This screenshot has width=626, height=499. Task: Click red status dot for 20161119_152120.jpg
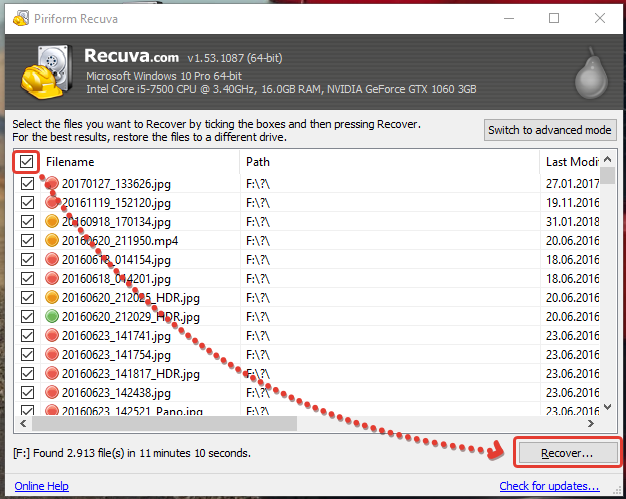pyautogui.click(x=53, y=203)
